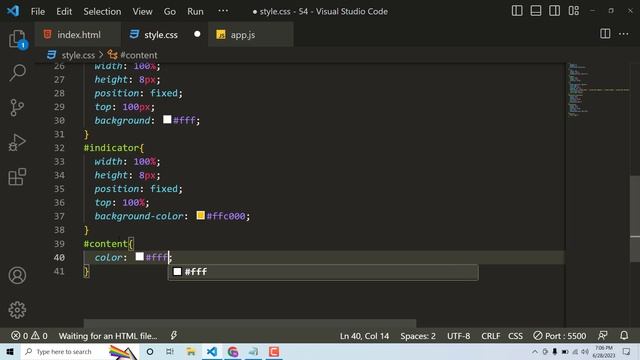Toggle the primary side bar layout icon
The height and width of the screenshot is (360, 640).
point(517,11)
